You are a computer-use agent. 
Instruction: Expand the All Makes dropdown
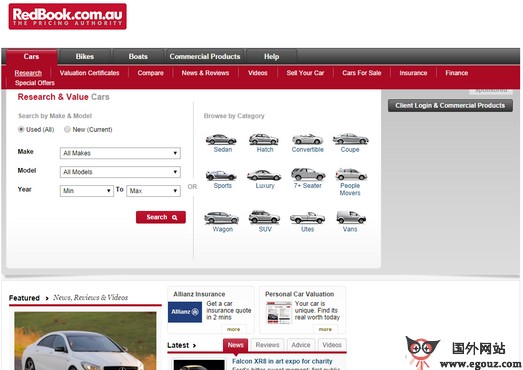click(x=120, y=153)
